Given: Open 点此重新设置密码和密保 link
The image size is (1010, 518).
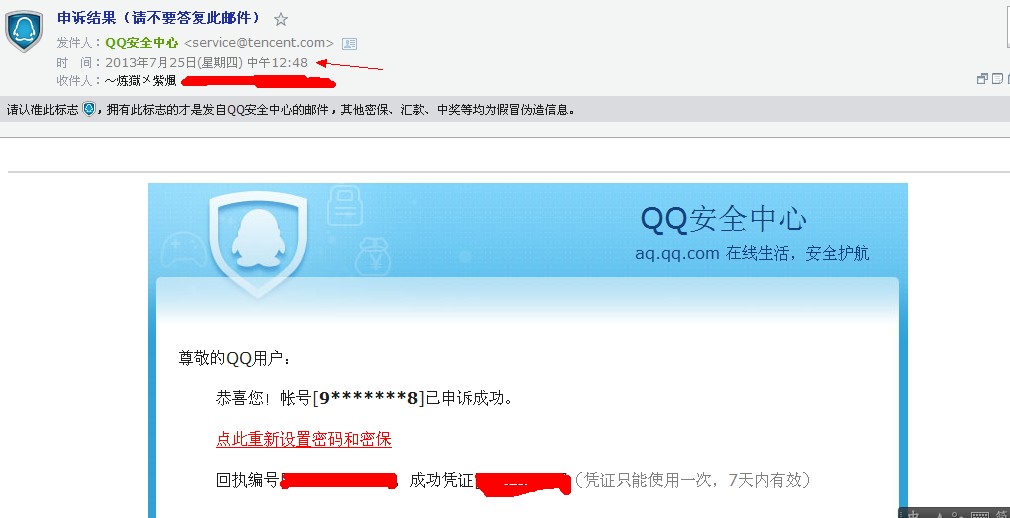Looking at the screenshot, I should (x=303, y=439).
